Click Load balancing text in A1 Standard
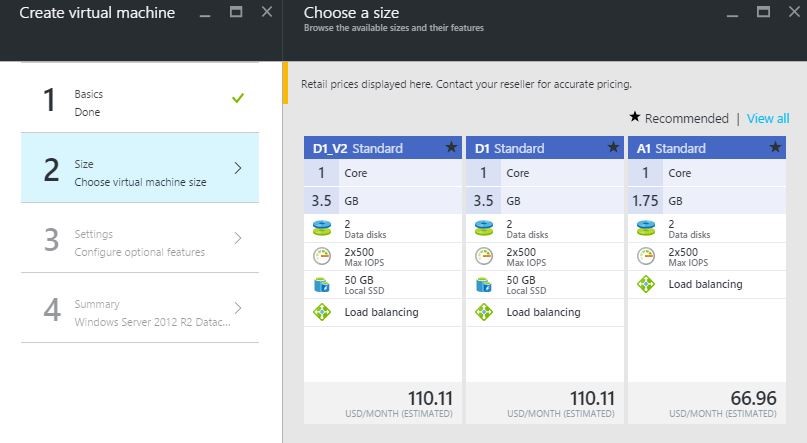 705,284
